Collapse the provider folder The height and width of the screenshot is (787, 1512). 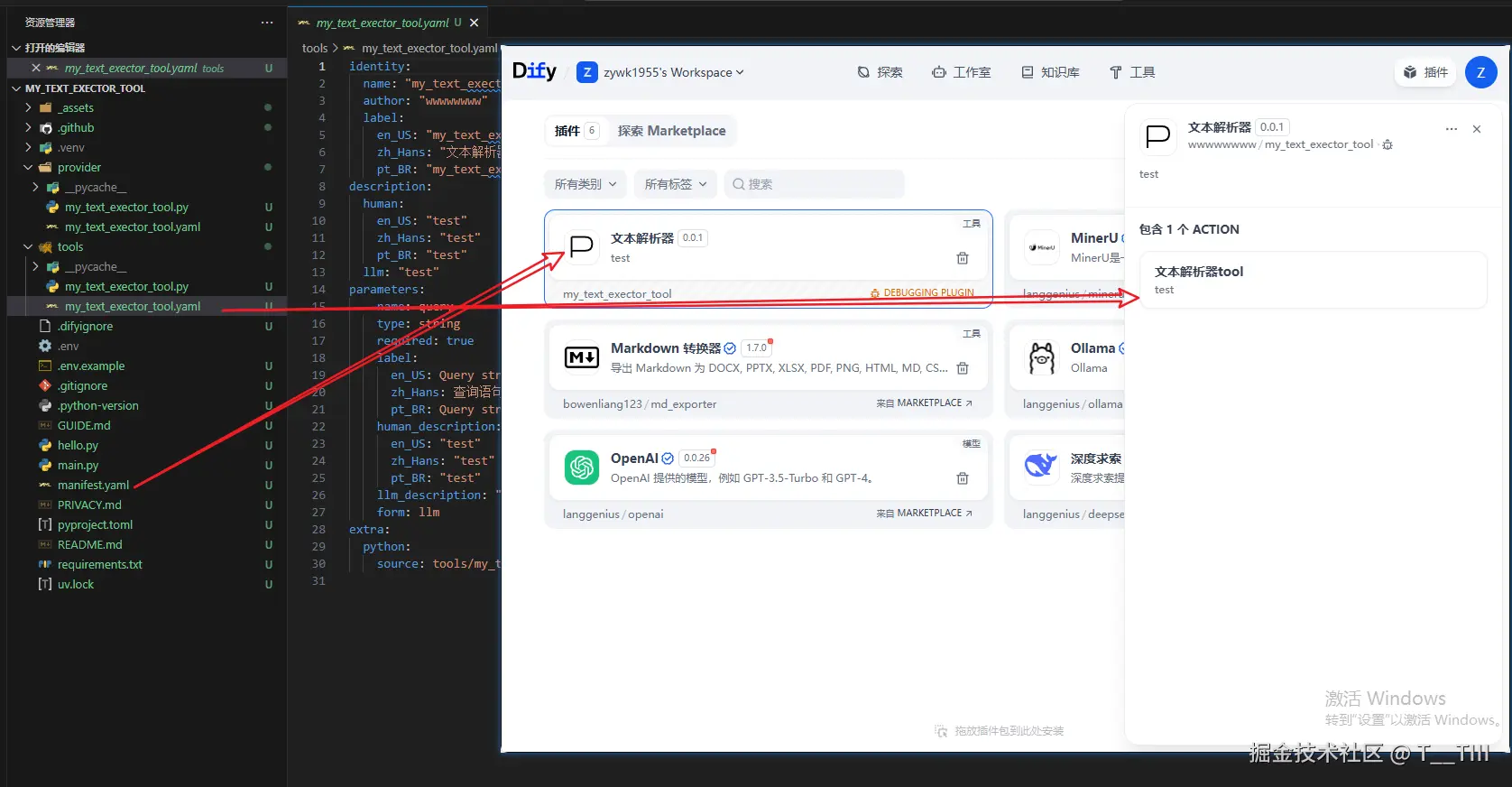[x=28, y=167]
